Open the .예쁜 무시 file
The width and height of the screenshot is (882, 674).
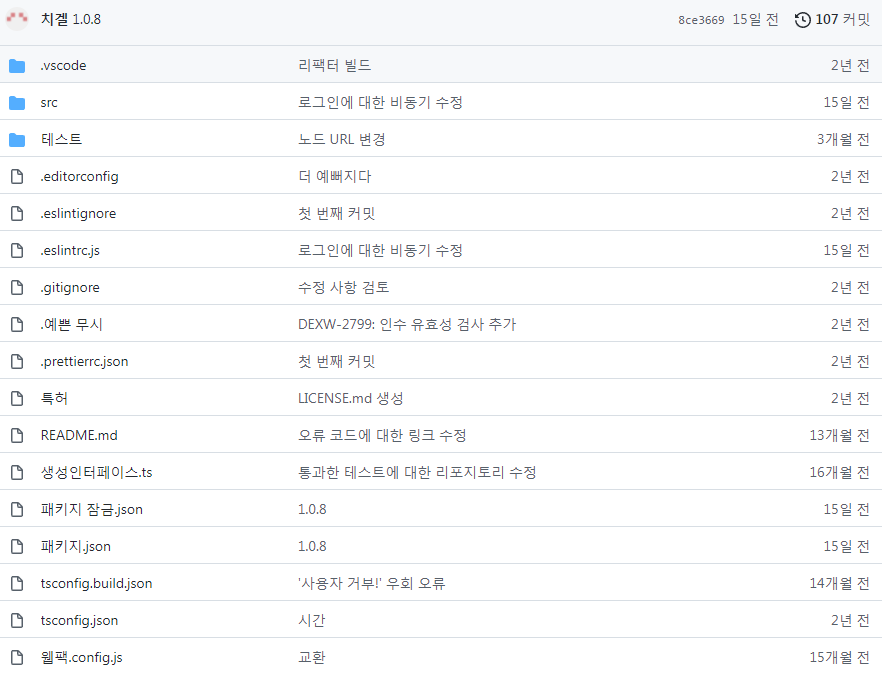pos(71,325)
